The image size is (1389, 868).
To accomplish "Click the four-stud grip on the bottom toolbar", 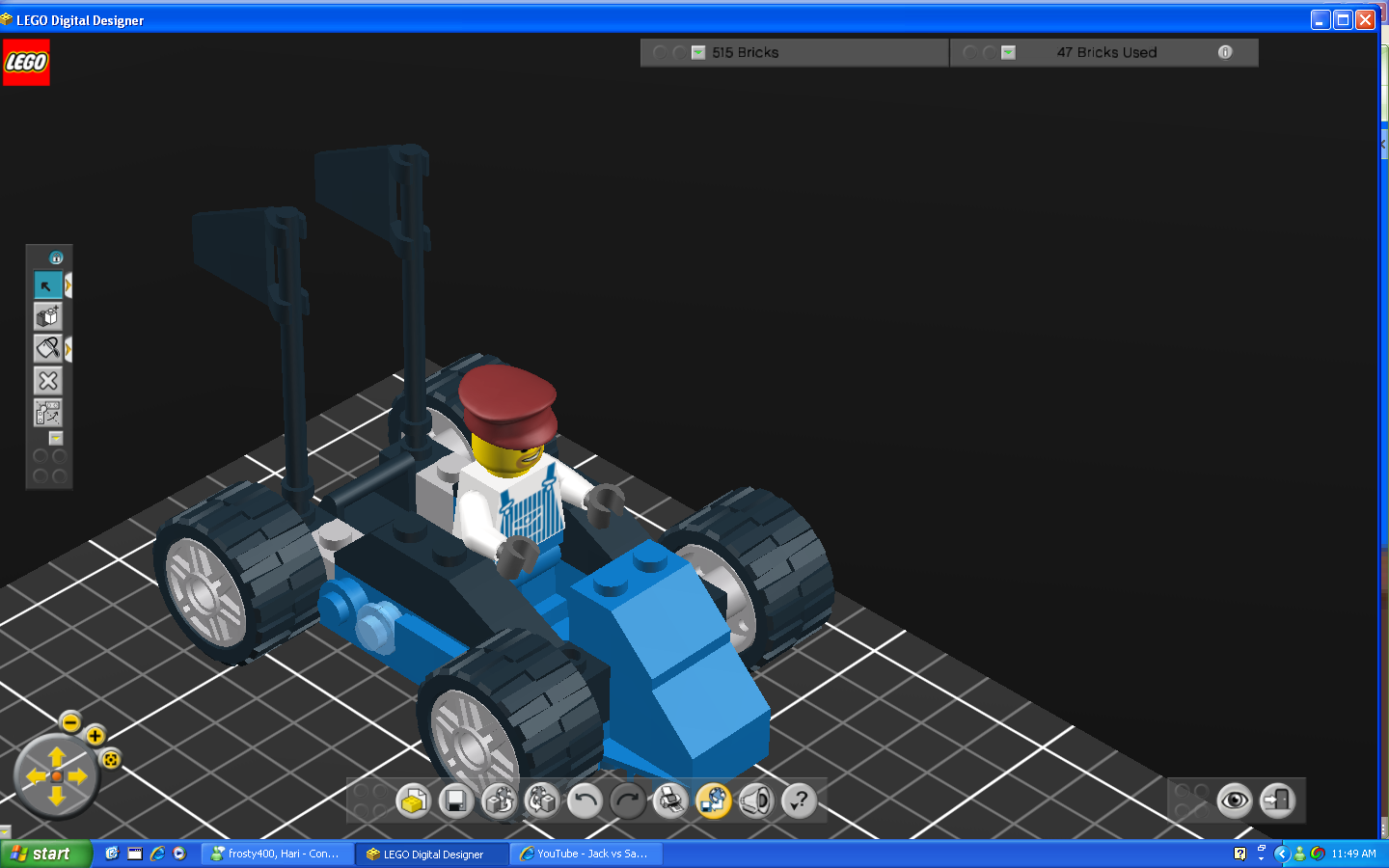I will [371, 801].
